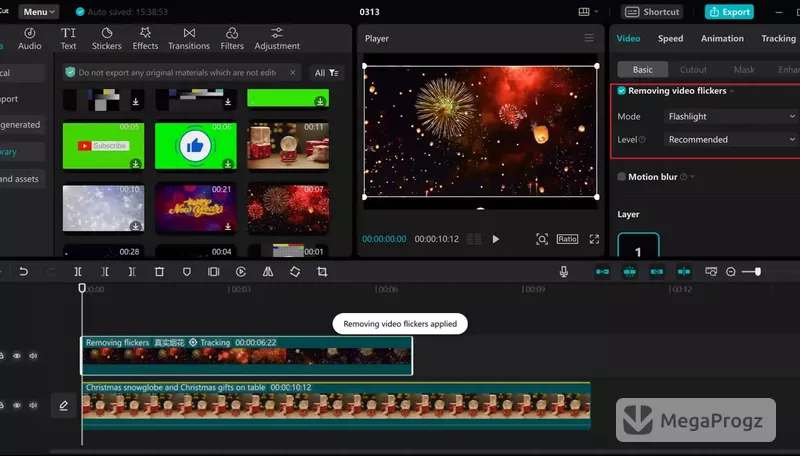
Task: Click the Shortcut button
Action: pyautogui.click(x=653, y=12)
